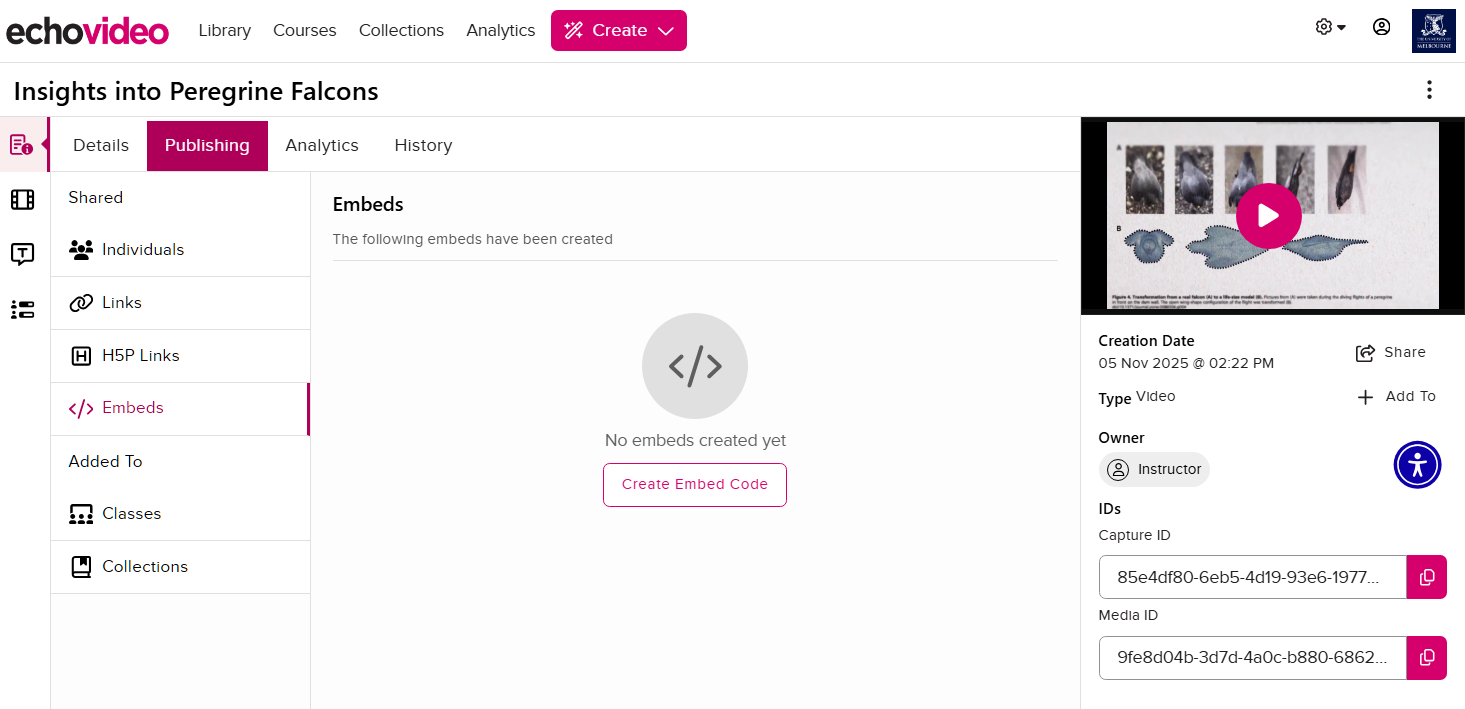Click the media title Insights into Peregrine Falcons

tap(196, 91)
